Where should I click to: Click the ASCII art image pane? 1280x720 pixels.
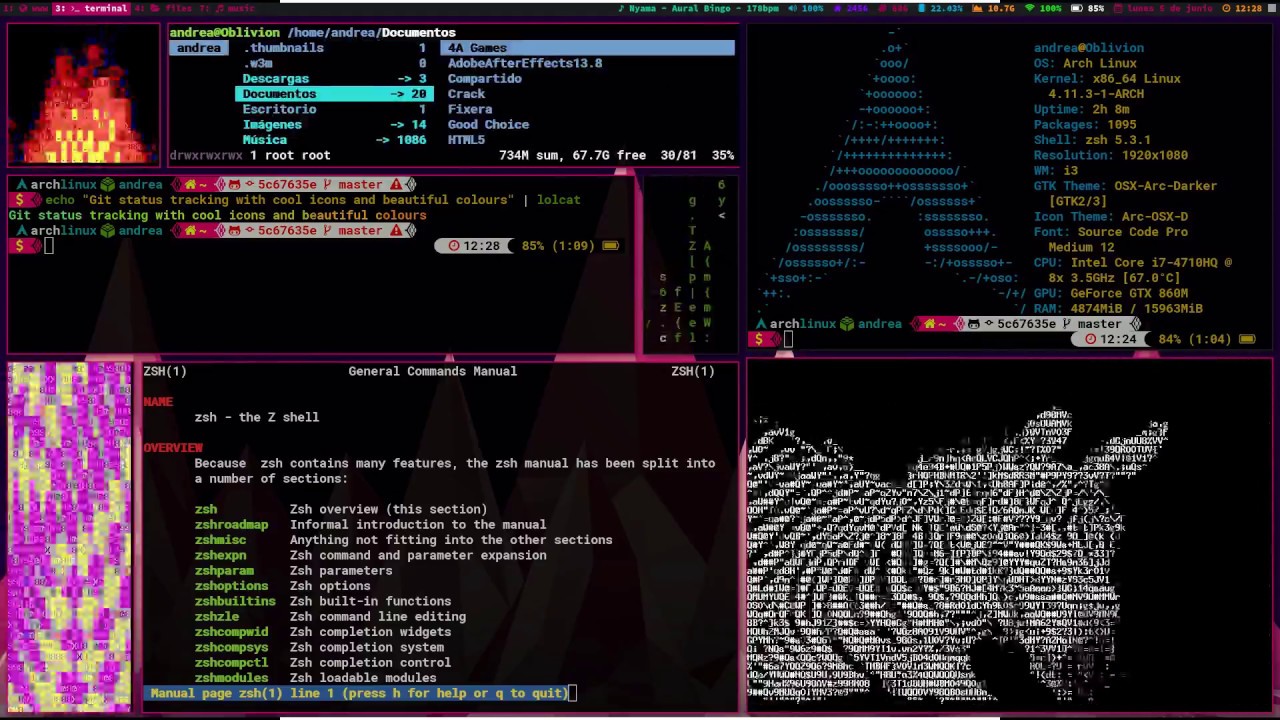[1009, 536]
